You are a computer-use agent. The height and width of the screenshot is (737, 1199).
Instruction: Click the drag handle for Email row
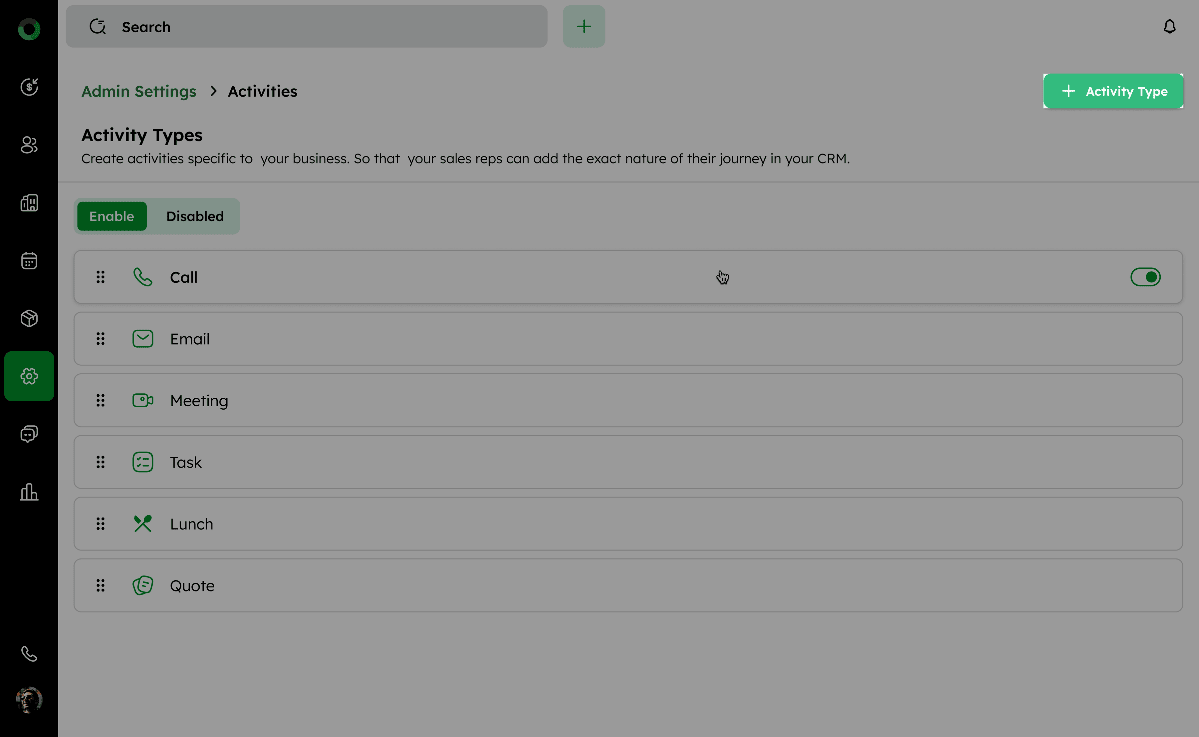(x=100, y=339)
